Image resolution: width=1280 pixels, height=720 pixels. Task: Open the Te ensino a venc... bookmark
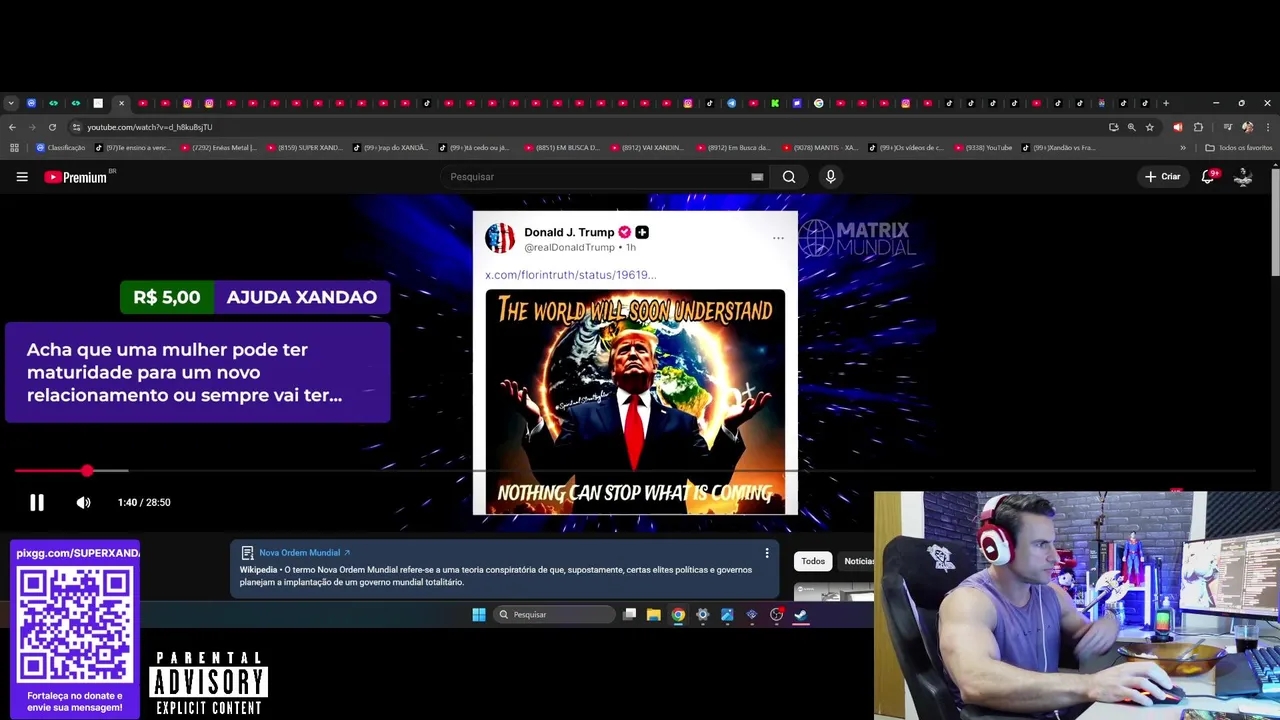(x=133, y=148)
